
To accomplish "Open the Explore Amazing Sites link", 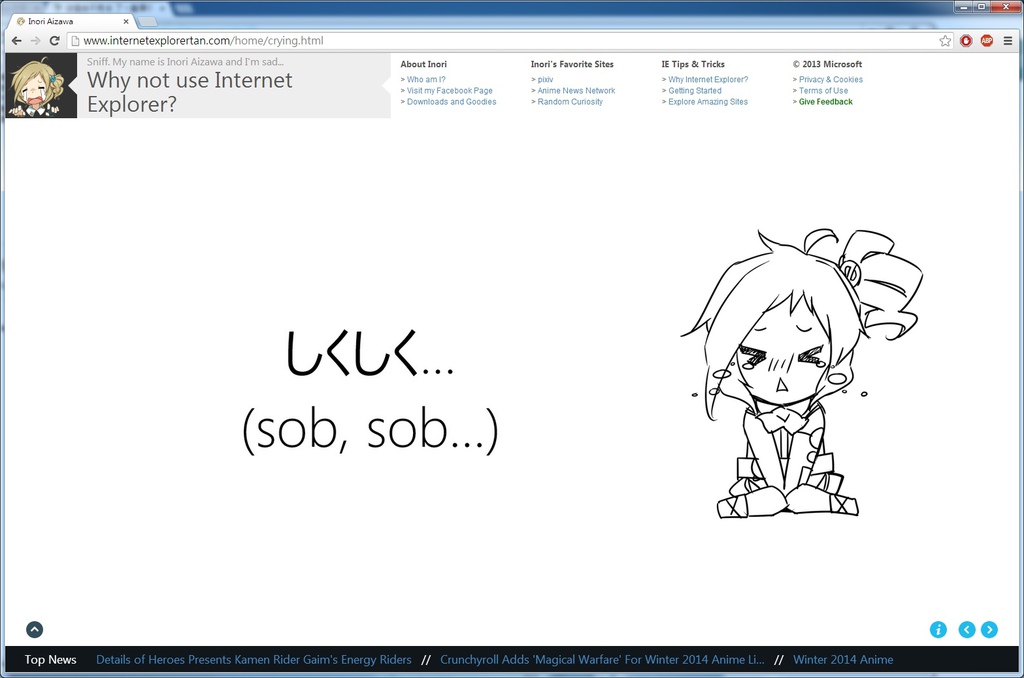I will (x=708, y=102).
